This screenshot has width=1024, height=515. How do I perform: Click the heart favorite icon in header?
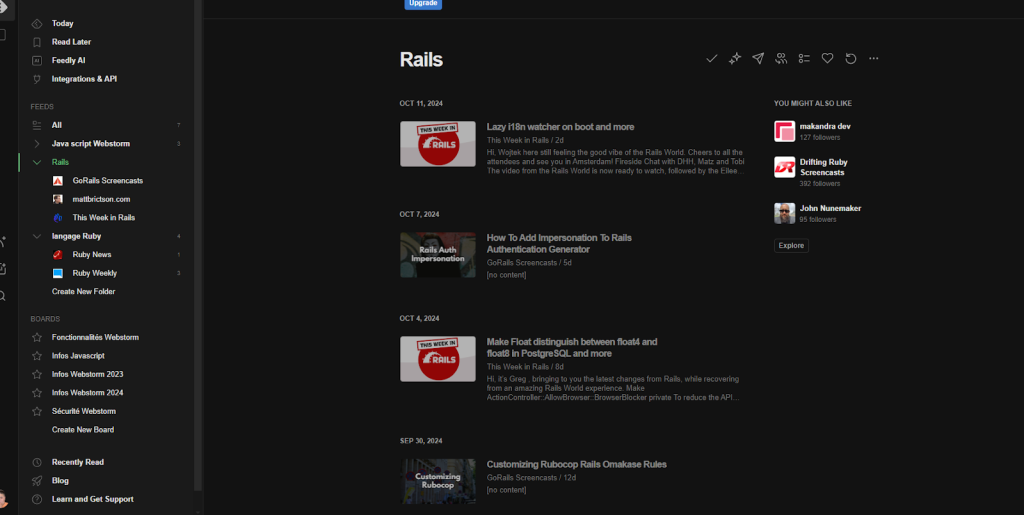click(827, 59)
